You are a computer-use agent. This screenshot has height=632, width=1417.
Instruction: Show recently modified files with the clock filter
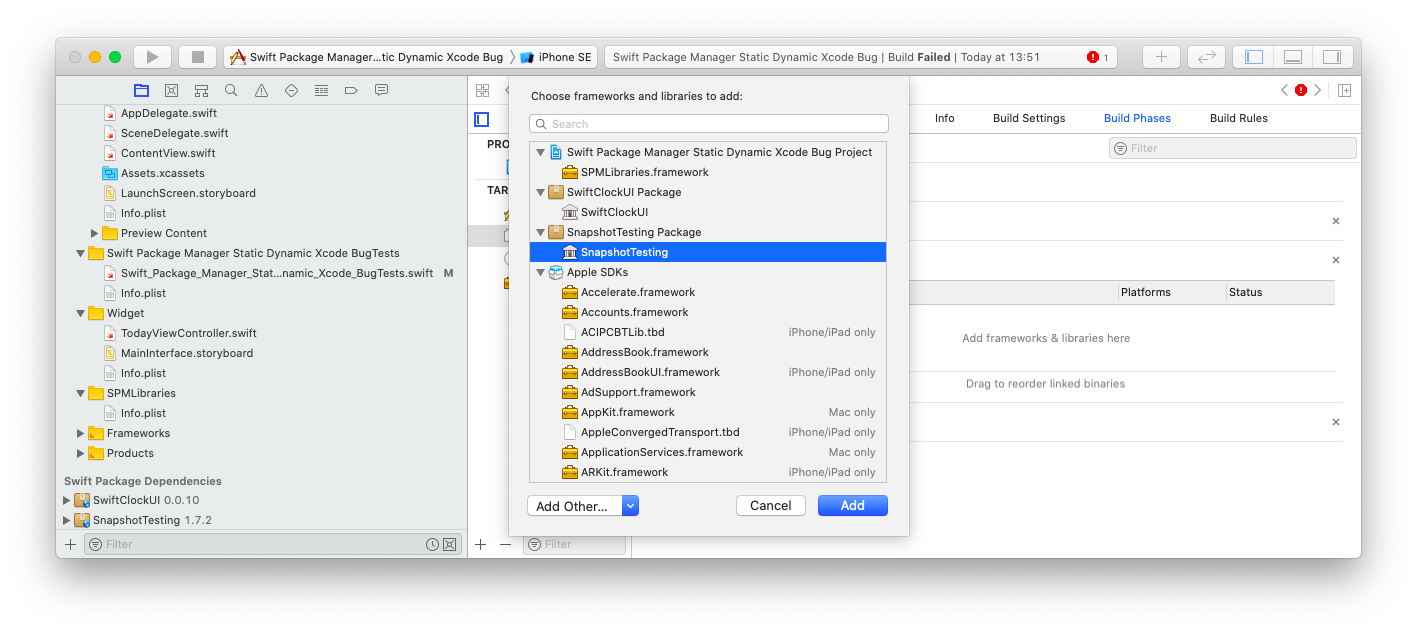tap(432, 544)
